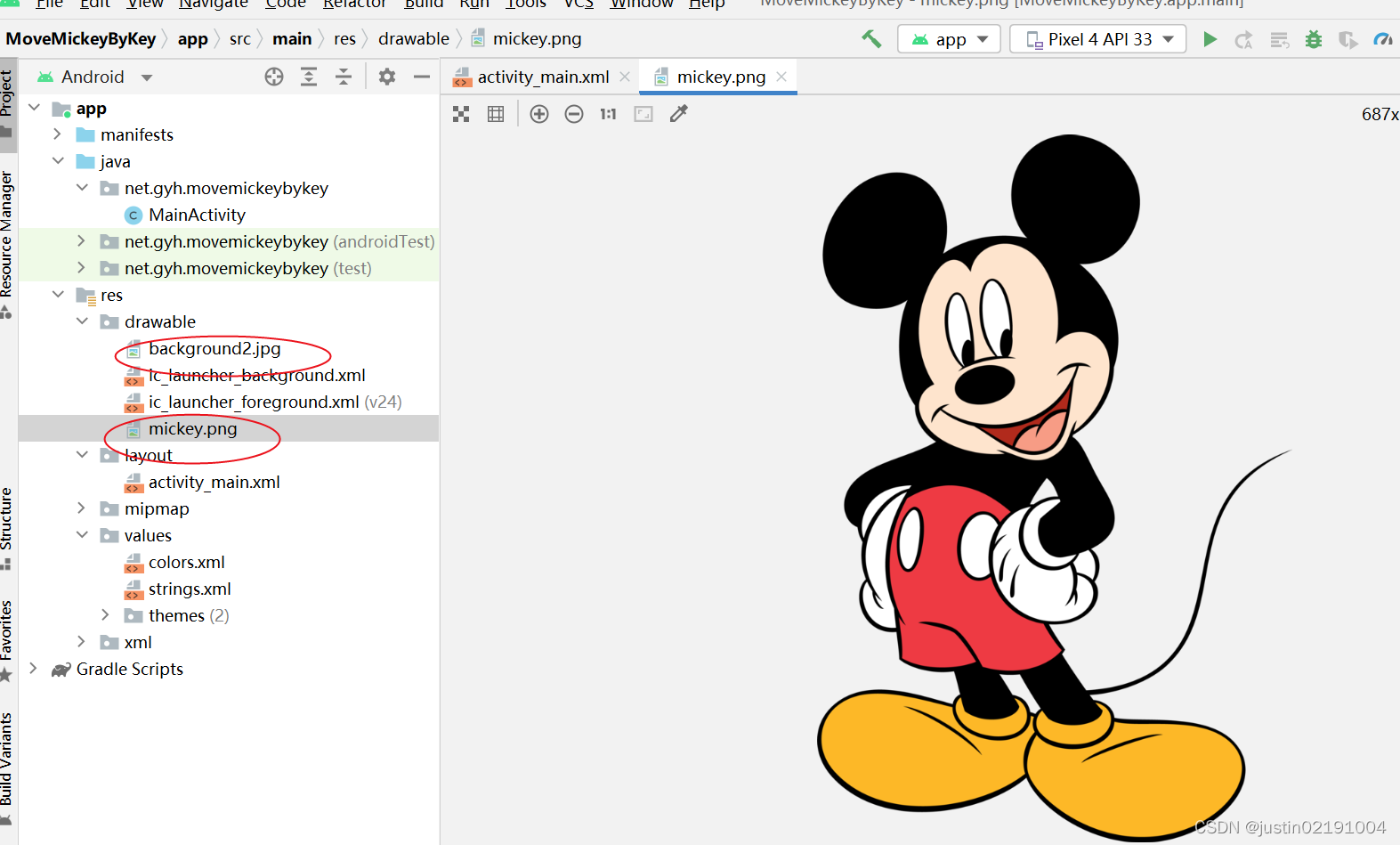This screenshot has width=1400, height=845.
Task: Select strings.xml in values
Action: (190, 589)
